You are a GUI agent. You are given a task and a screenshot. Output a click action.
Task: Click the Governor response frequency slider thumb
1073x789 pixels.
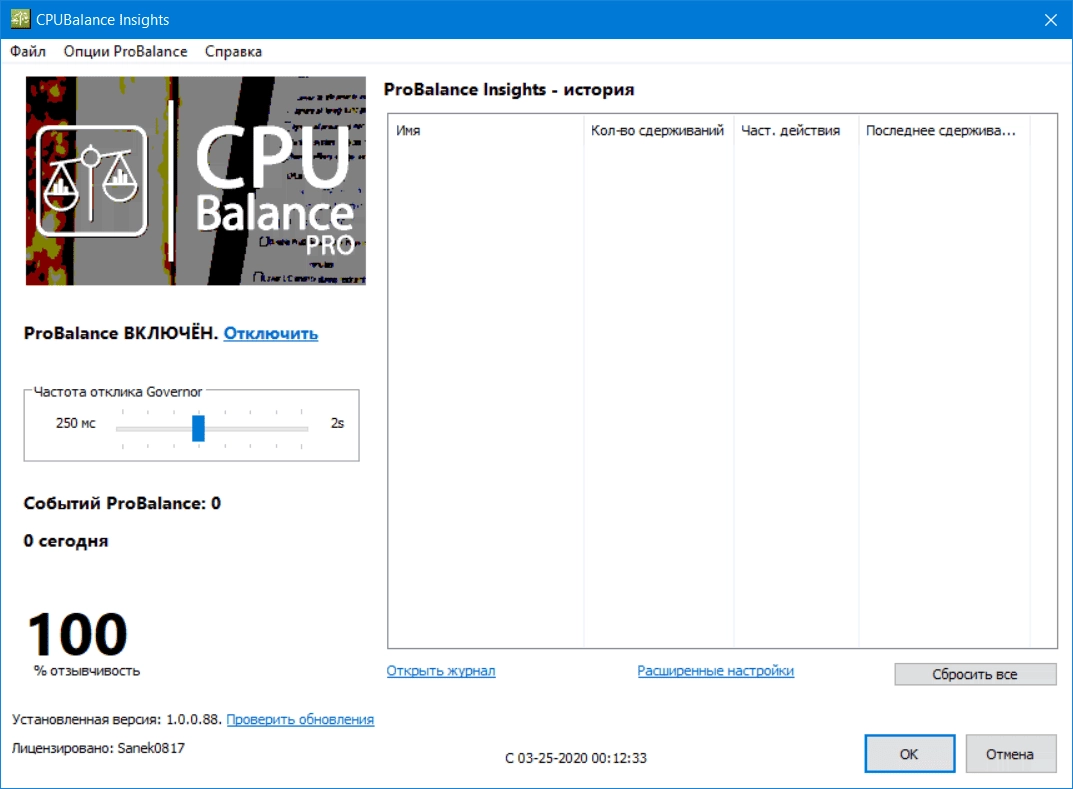point(198,428)
